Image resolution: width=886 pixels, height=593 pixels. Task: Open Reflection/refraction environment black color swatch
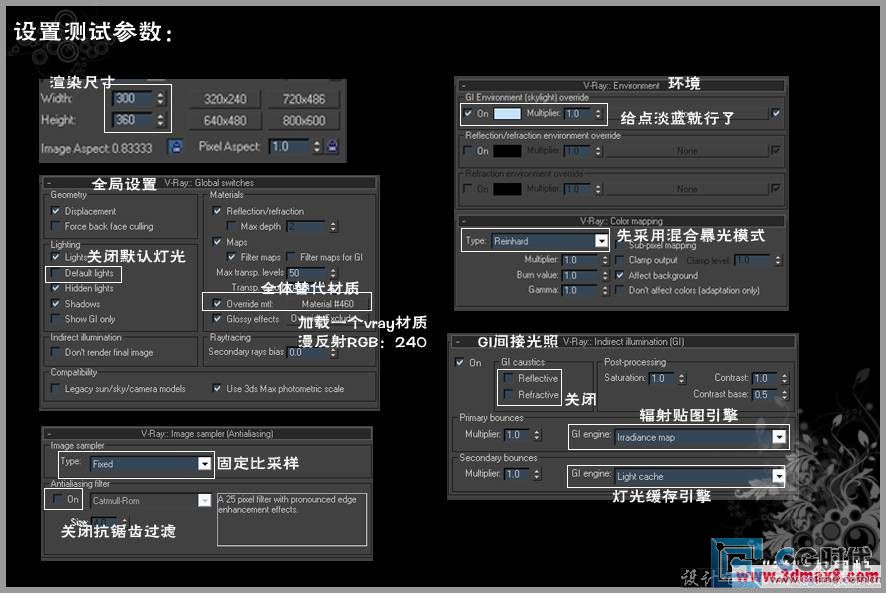point(507,152)
